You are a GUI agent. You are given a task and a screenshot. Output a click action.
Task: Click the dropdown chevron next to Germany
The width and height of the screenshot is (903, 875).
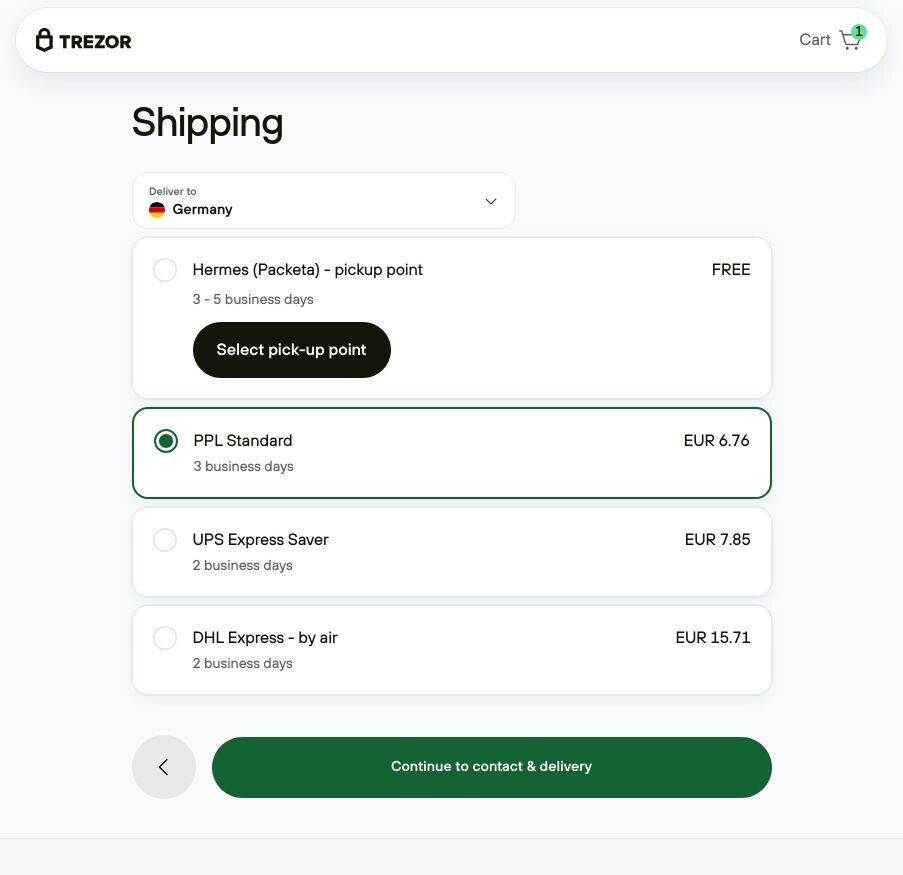491,201
